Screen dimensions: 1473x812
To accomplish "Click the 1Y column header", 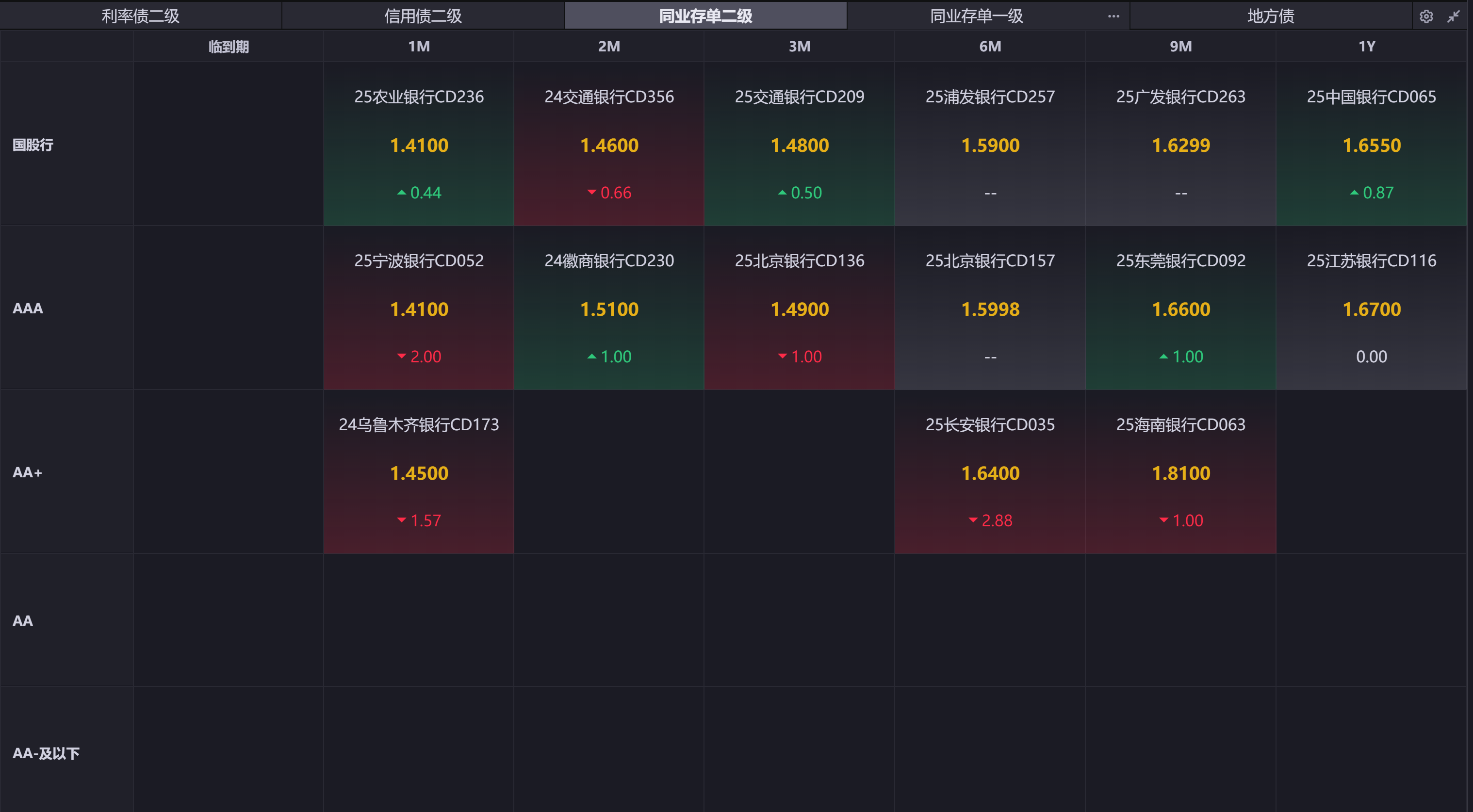I will [x=1367, y=46].
